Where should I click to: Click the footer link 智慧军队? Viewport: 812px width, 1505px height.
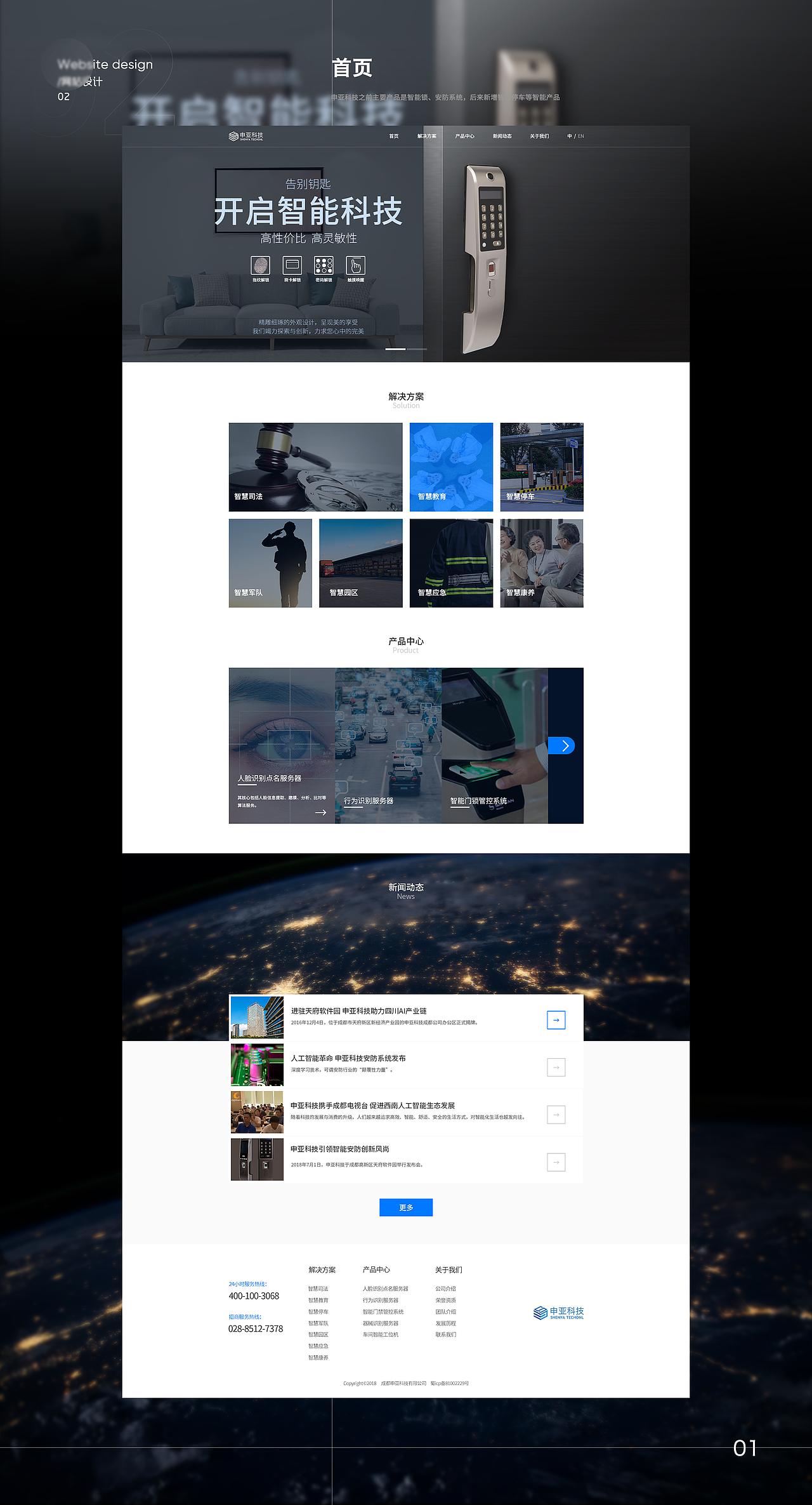coord(318,1323)
